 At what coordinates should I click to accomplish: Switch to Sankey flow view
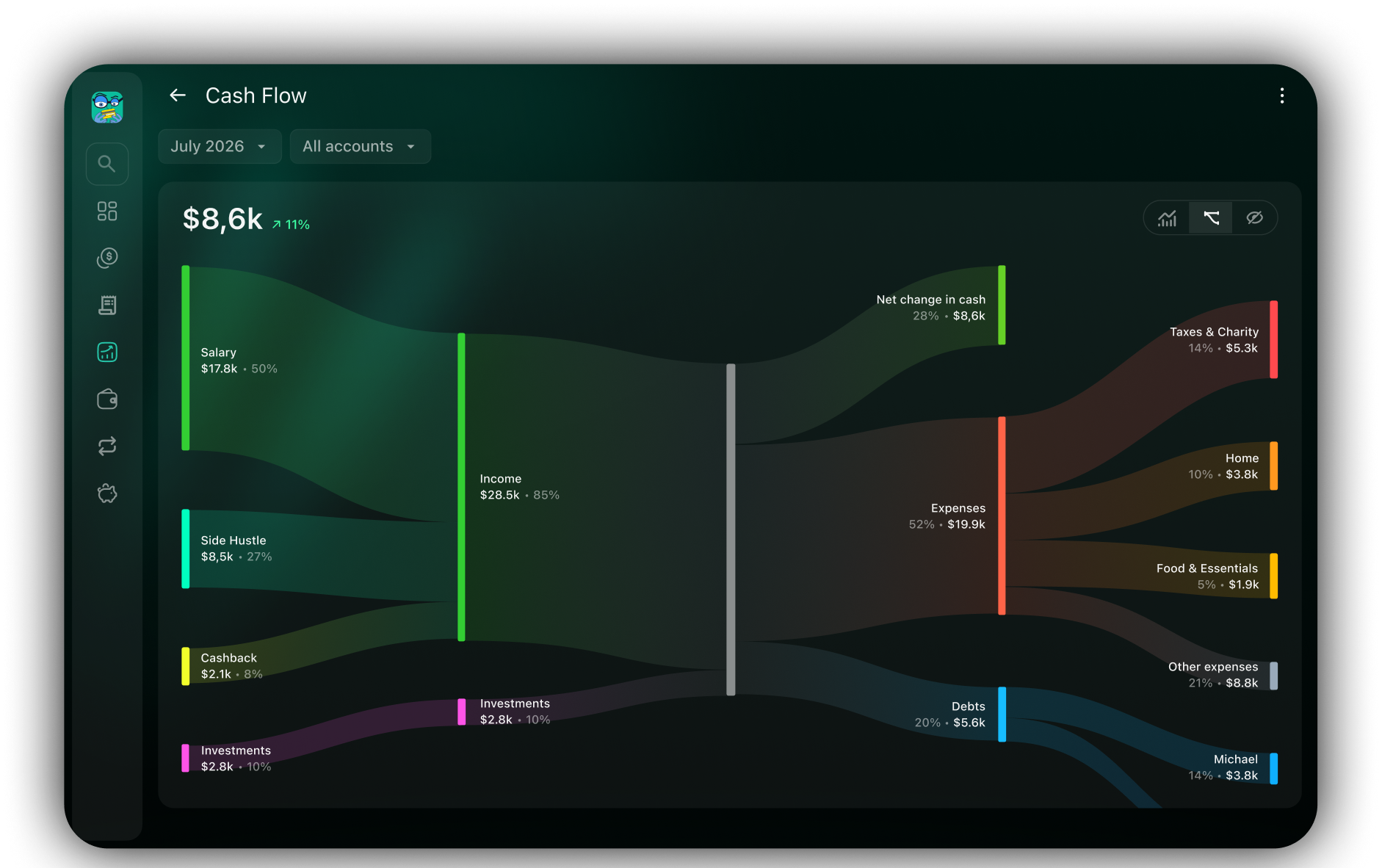click(1211, 218)
